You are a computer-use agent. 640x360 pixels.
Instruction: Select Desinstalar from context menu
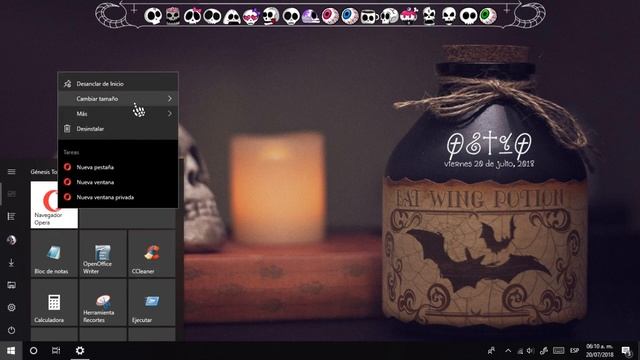(x=118, y=129)
